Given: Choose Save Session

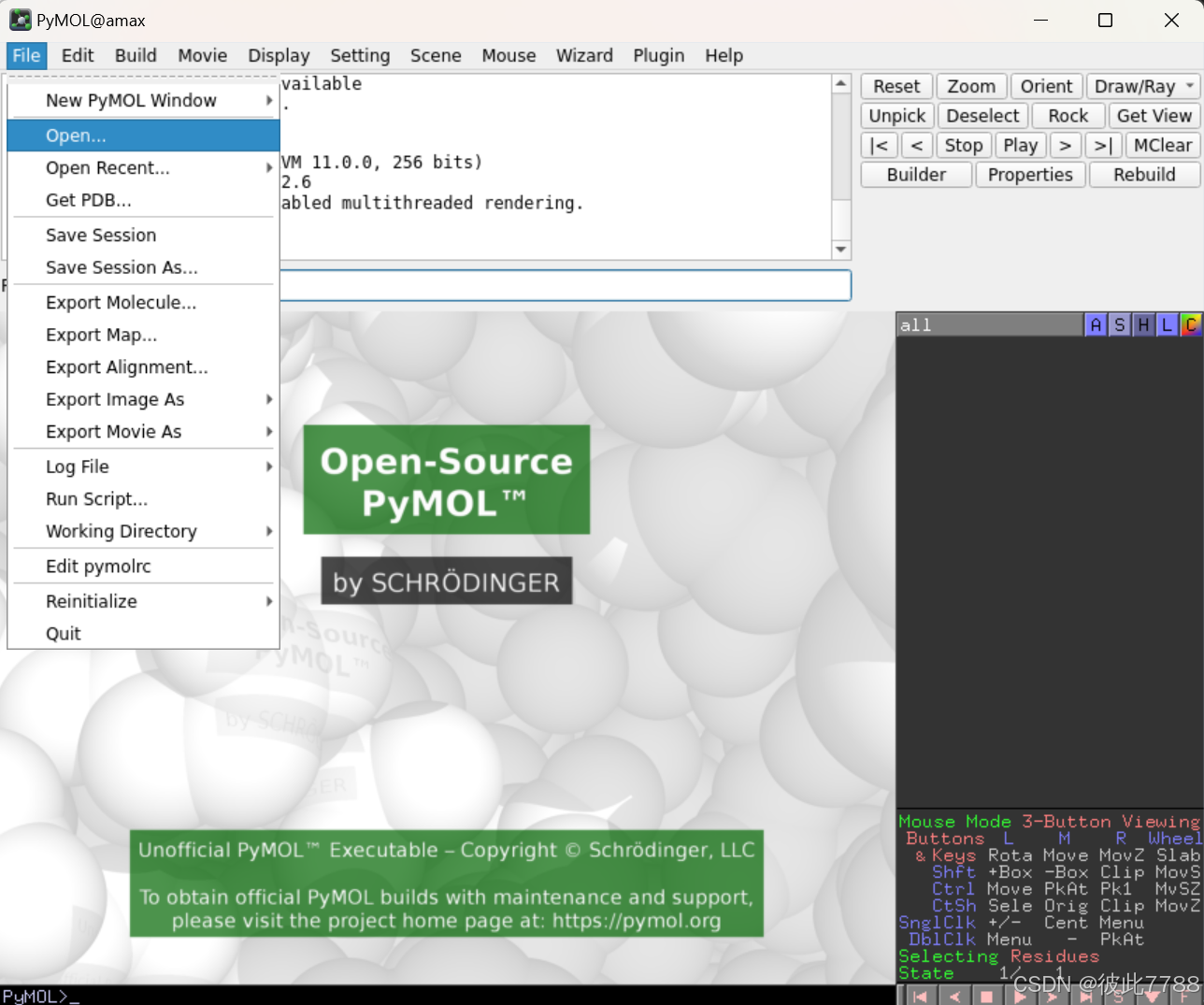Looking at the screenshot, I should (144, 235).
